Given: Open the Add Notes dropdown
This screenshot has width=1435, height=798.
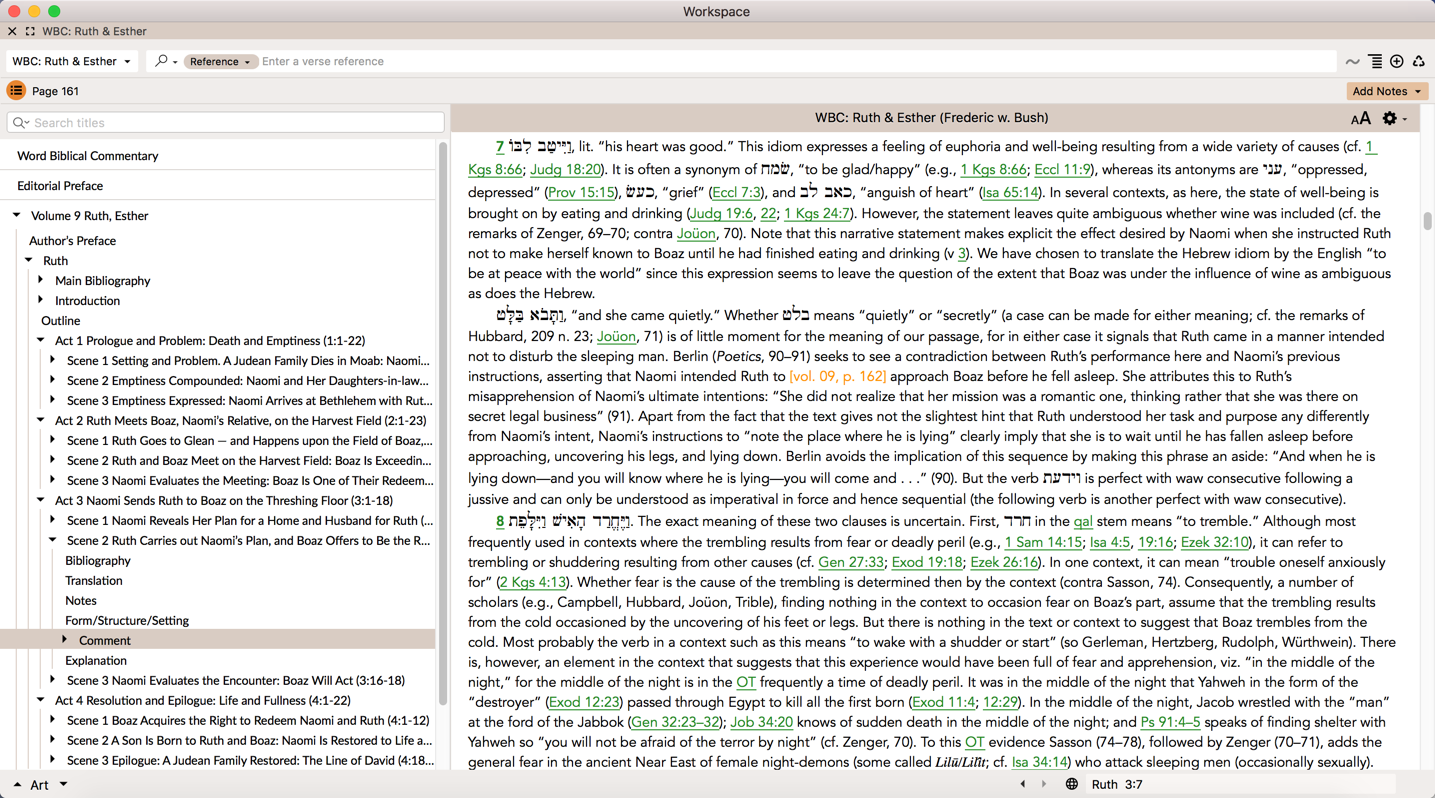Looking at the screenshot, I should tap(1386, 91).
